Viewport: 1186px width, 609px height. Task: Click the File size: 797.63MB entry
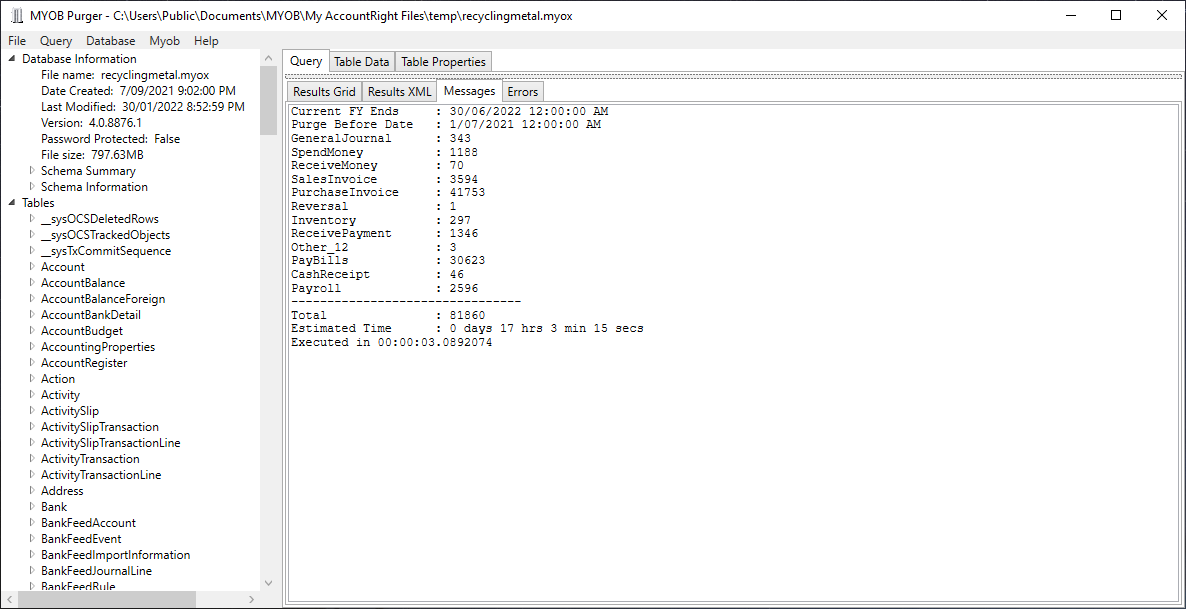click(x=92, y=155)
